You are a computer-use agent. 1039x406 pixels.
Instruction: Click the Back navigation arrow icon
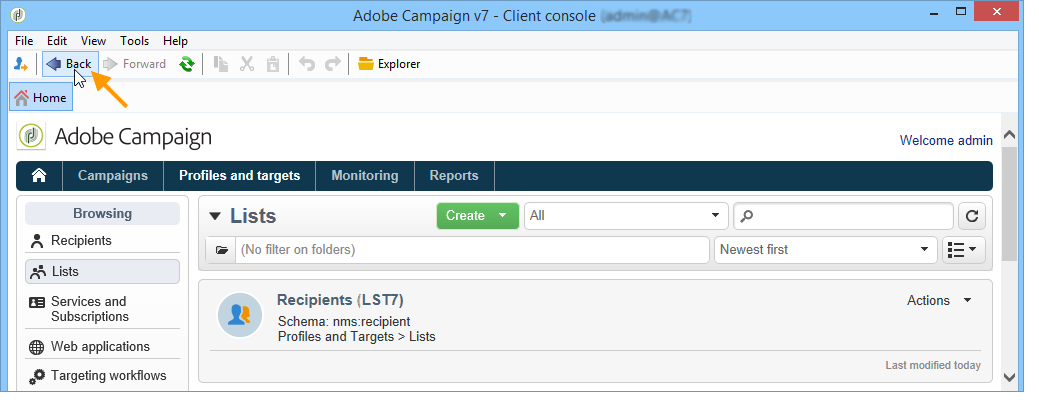[x=54, y=64]
